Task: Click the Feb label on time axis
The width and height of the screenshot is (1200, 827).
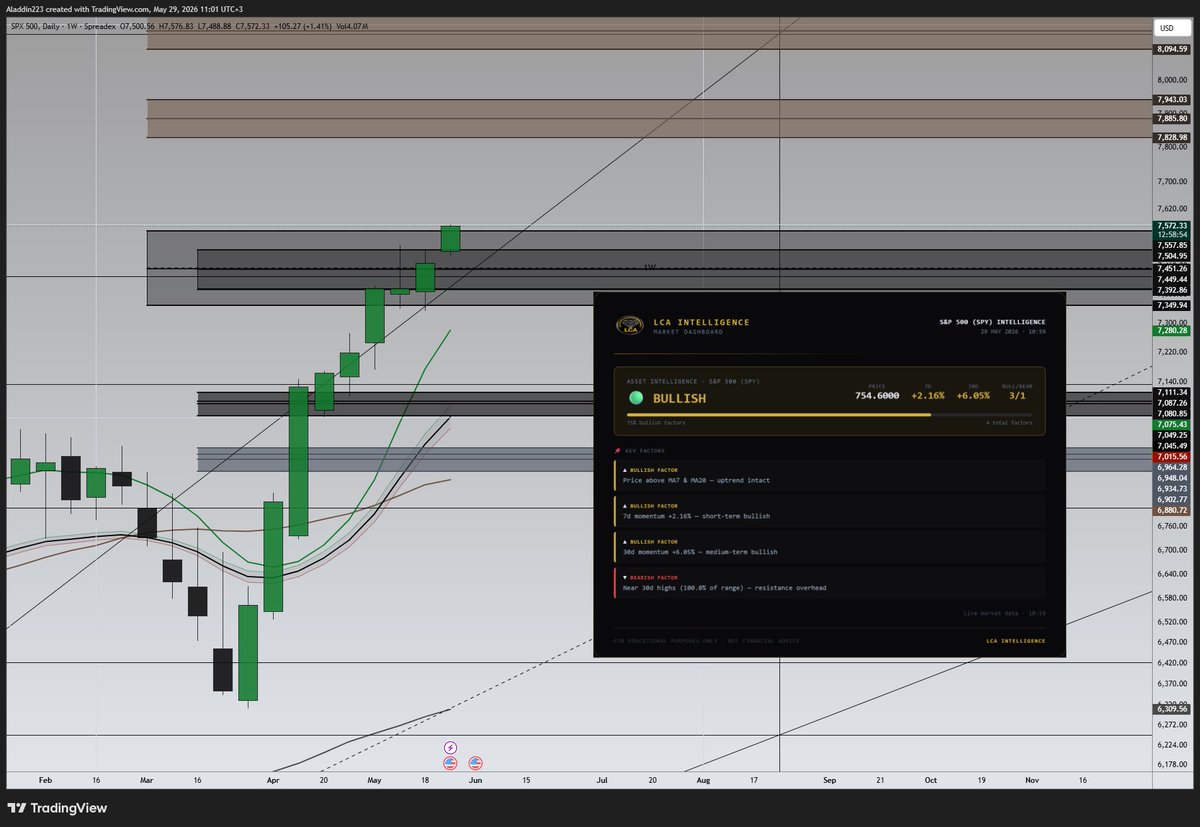Action: [44, 778]
